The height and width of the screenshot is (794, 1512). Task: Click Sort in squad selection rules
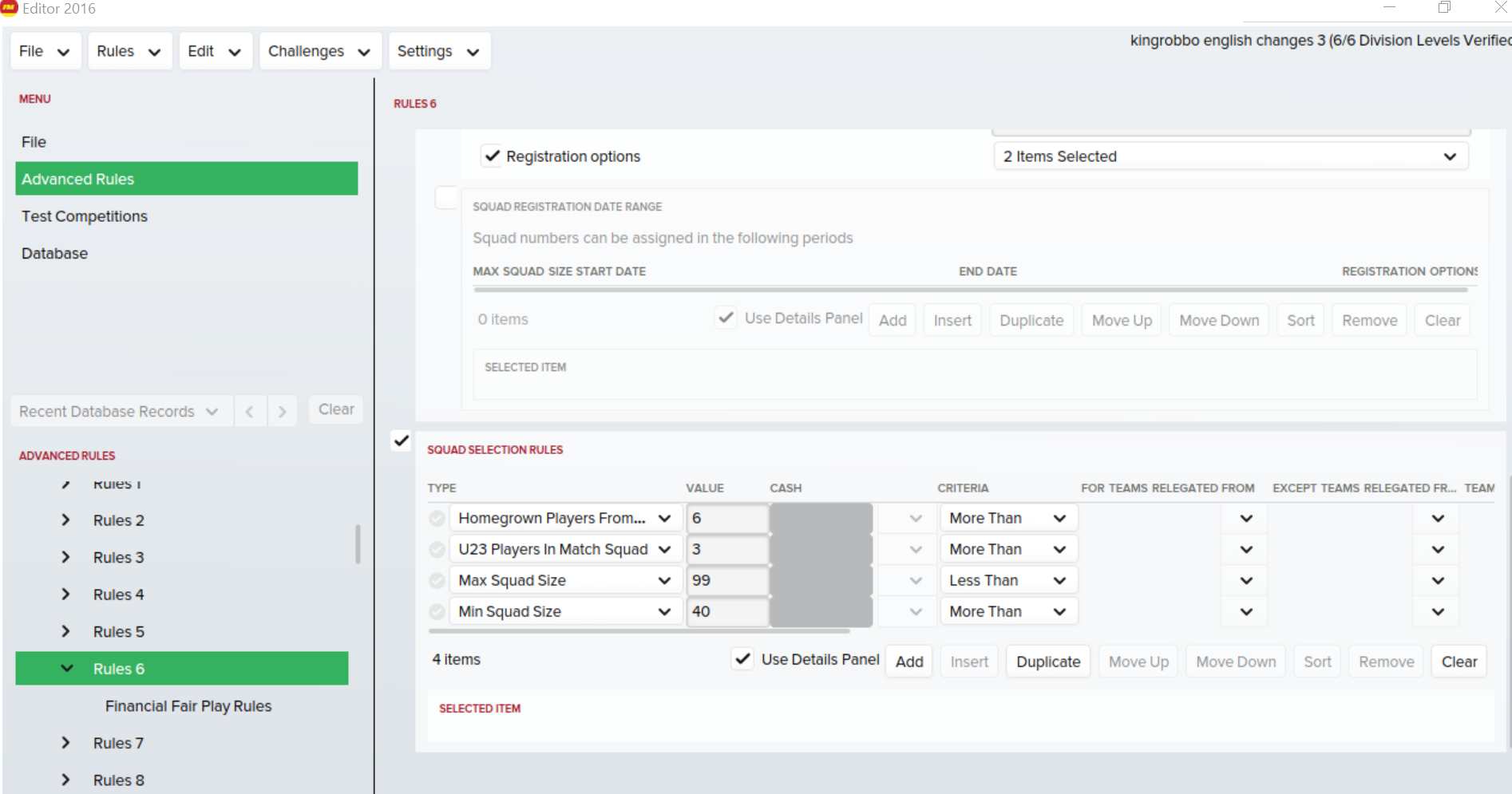[1317, 662]
